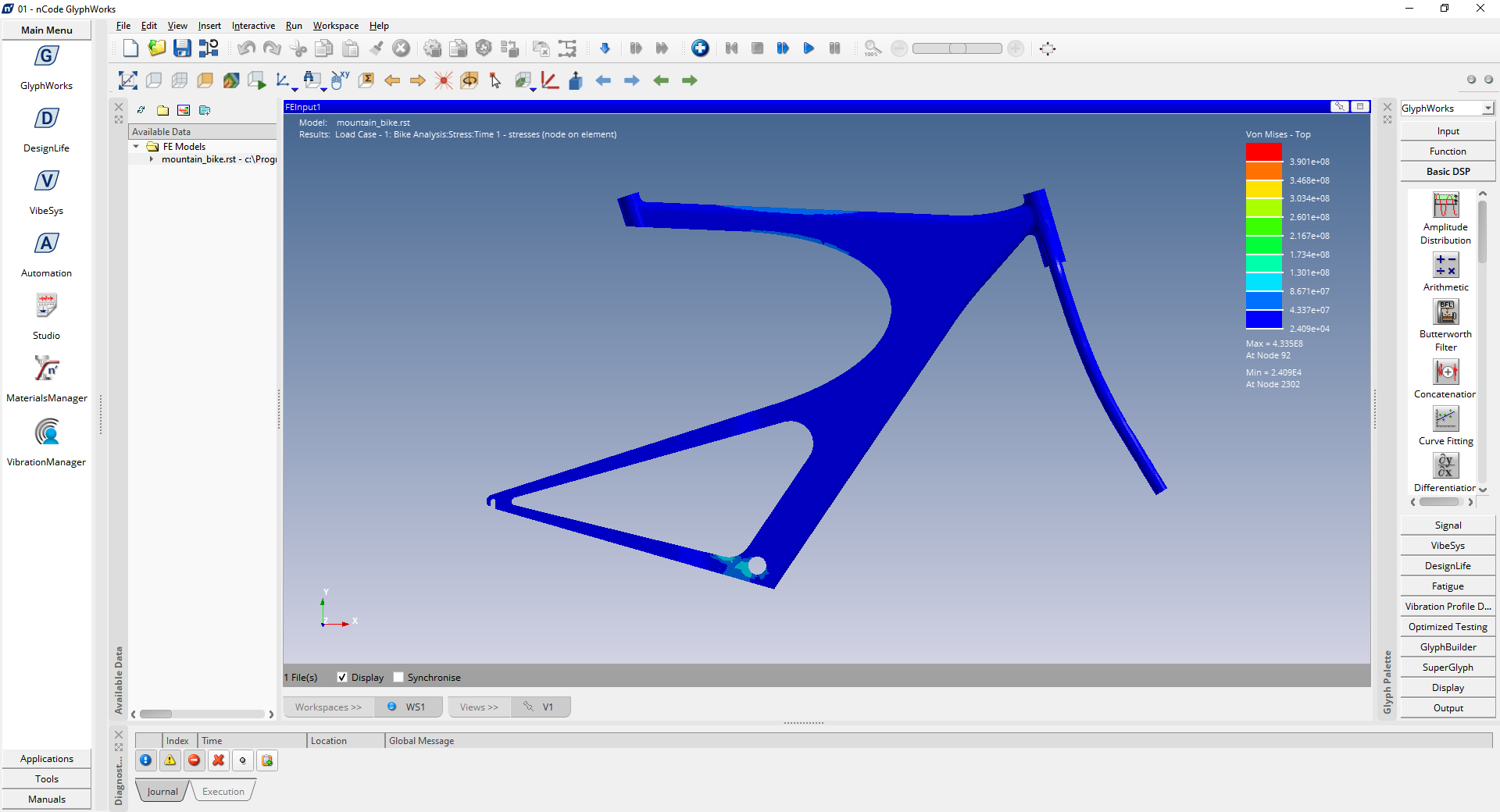
Task: Open the Automation module in Main Menu
Action: 47,255
